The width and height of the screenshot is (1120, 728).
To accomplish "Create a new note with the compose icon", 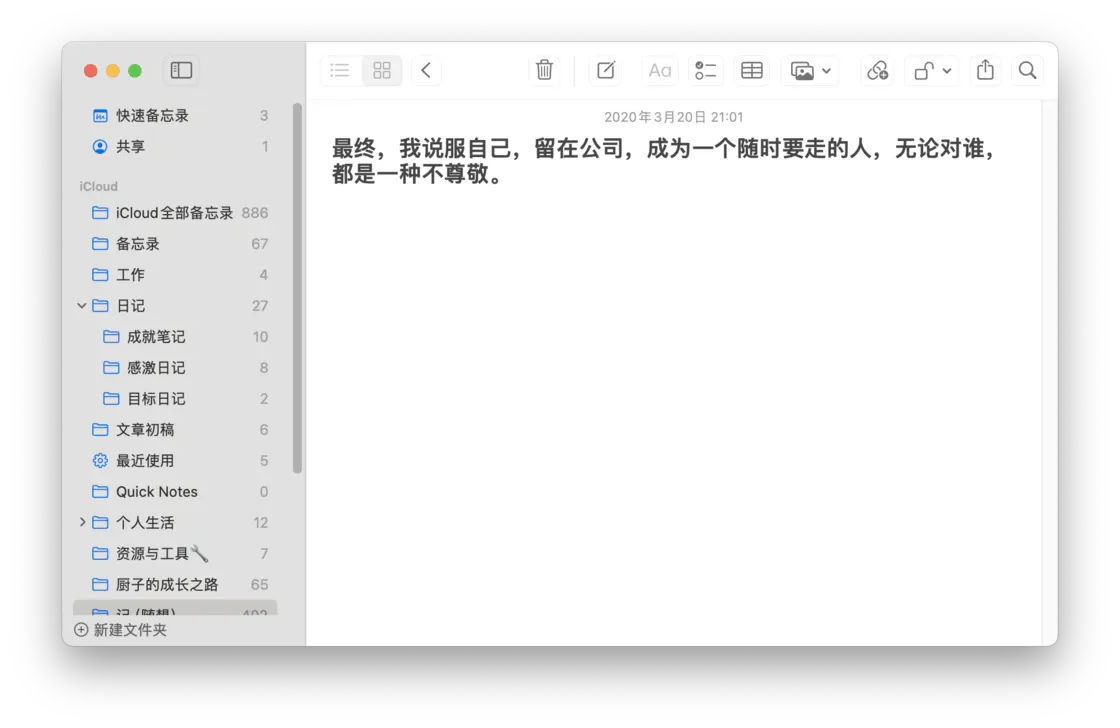I will [605, 70].
